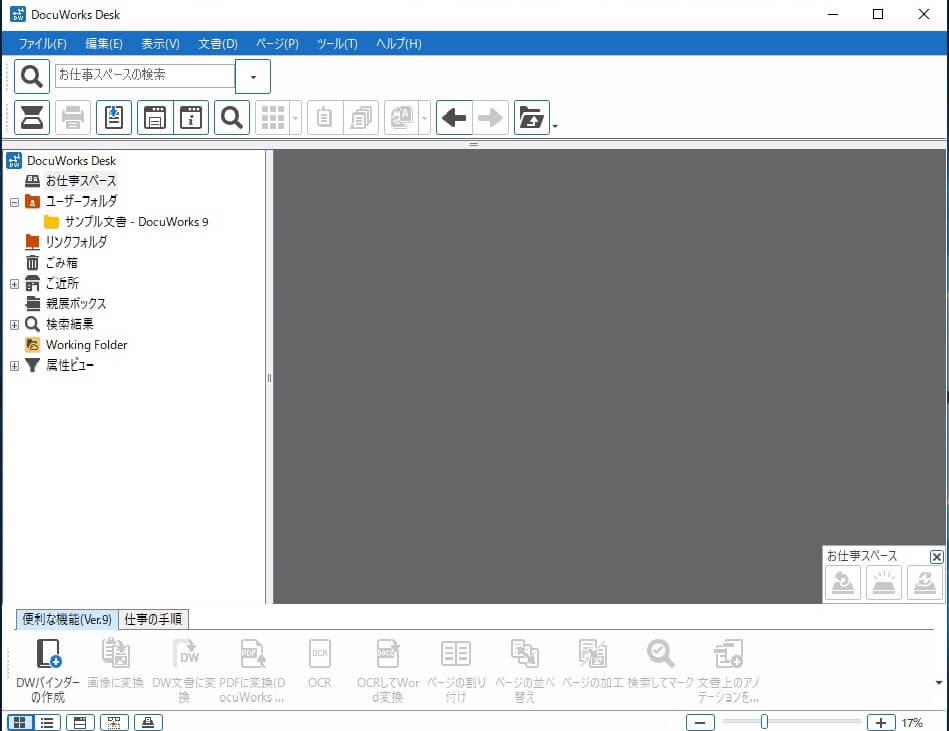Screen dimensions: 949x731
Task: Click the magnifier find icon in toolbar
Action: pos(231,118)
